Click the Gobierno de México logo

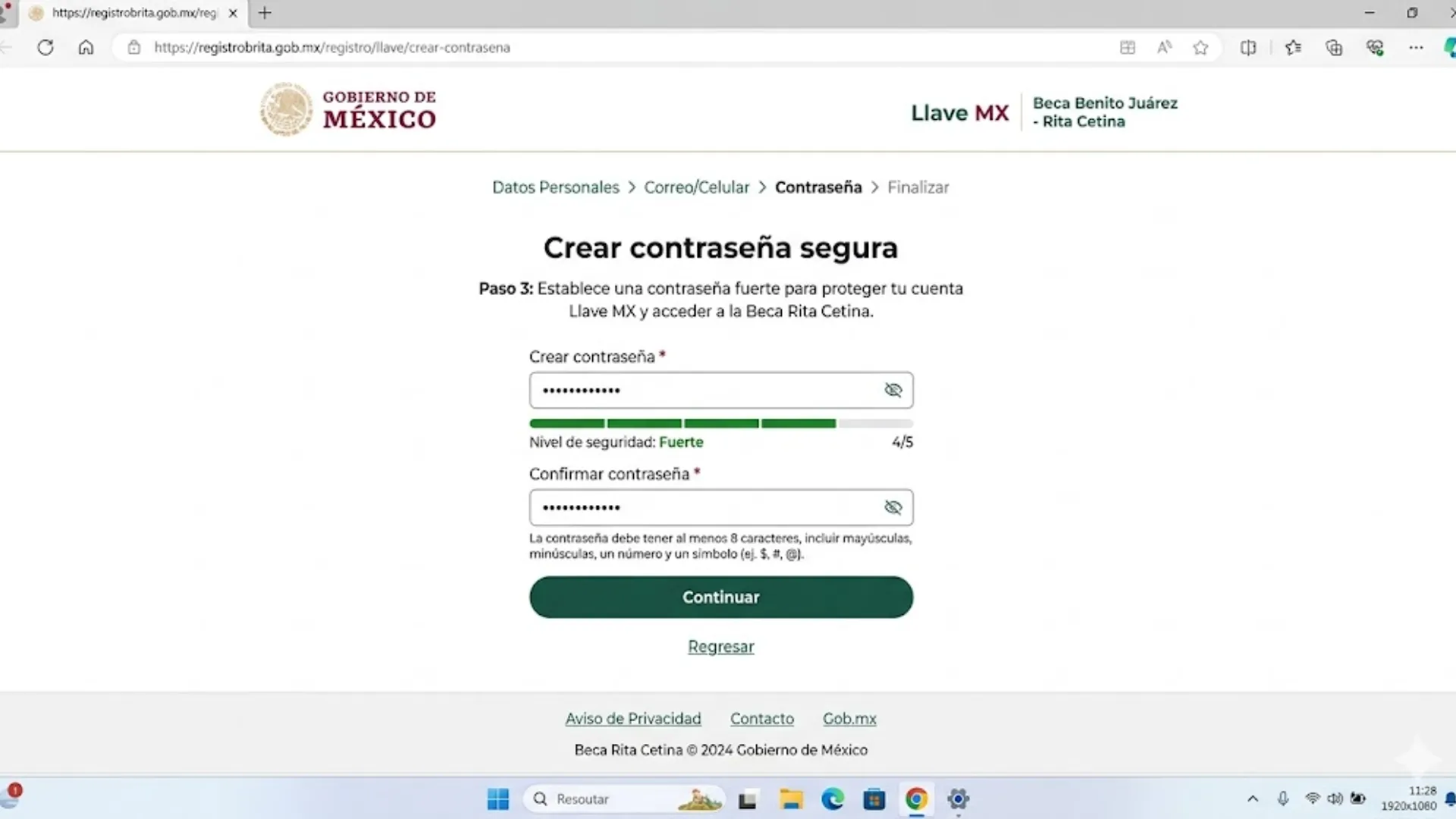348,109
